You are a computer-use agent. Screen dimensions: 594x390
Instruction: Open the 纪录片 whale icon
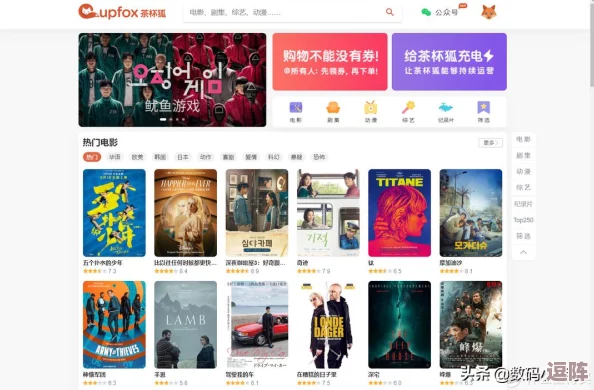point(446,108)
